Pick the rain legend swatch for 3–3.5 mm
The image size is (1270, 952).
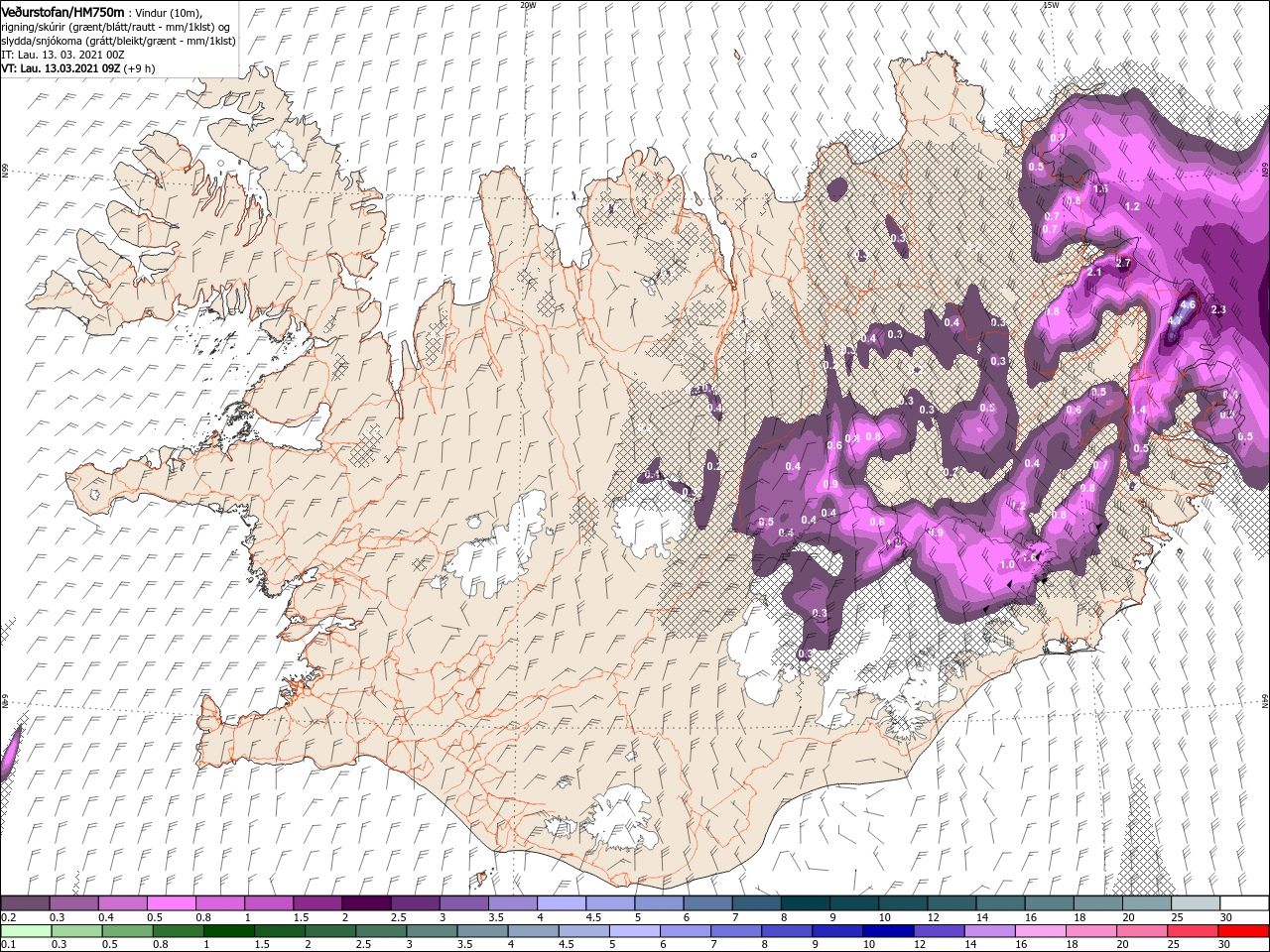432,931
